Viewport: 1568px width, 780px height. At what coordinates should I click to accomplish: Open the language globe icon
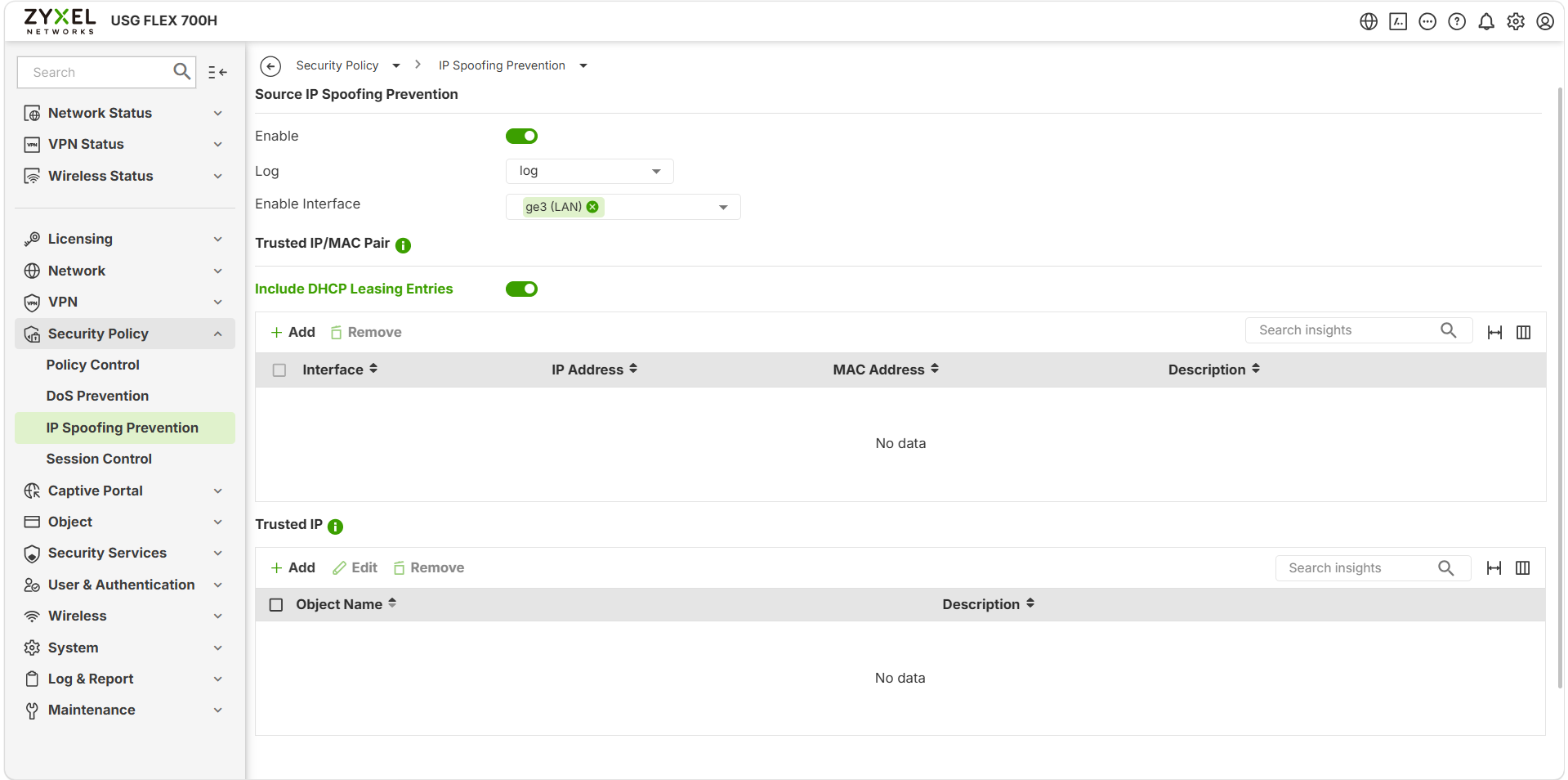tap(1369, 21)
